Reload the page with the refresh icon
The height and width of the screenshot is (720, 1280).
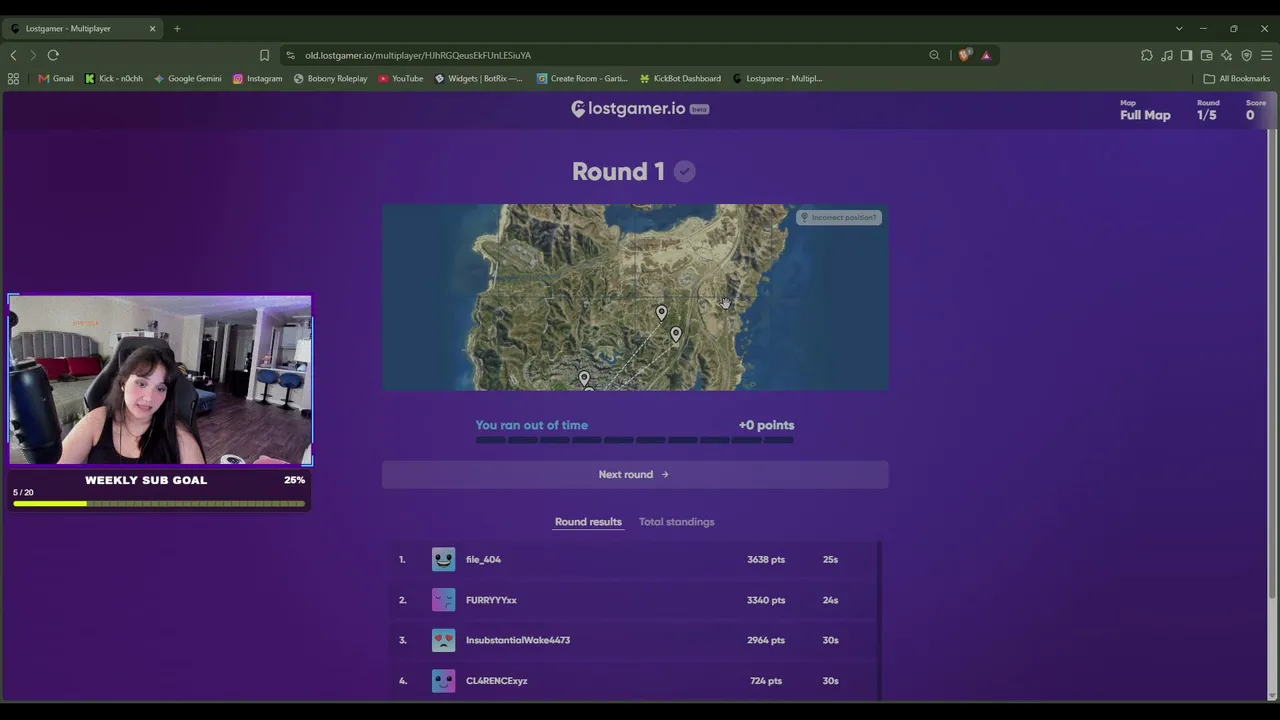pyautogui.click(x=53, y=55)
